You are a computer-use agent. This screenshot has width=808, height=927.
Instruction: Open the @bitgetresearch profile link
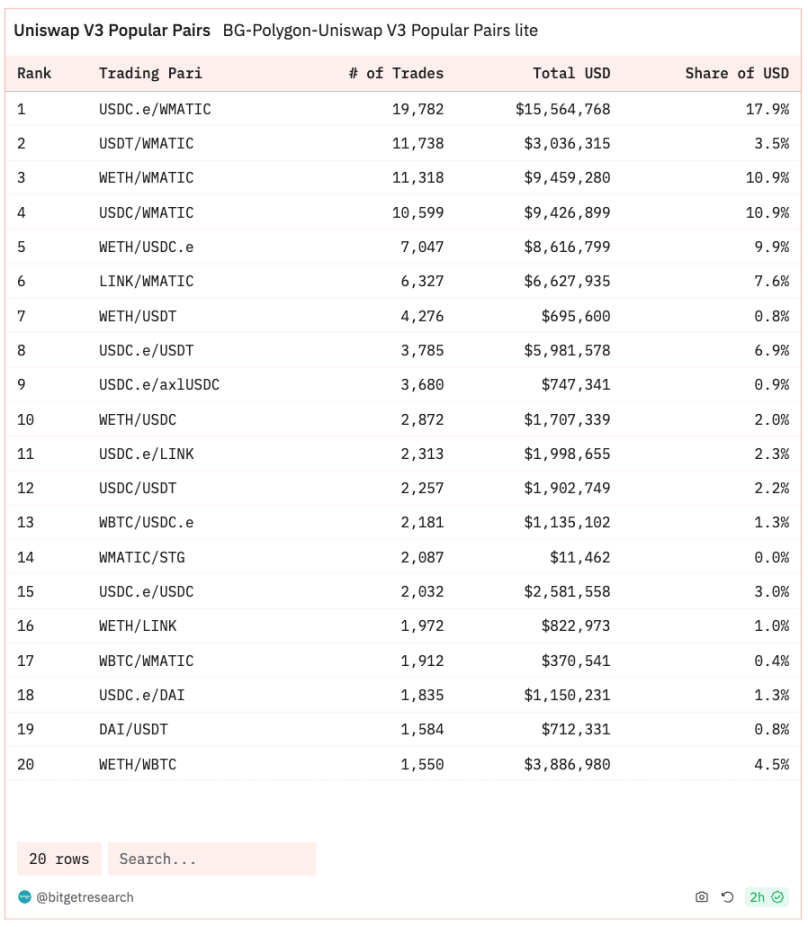tap(85, 897)
